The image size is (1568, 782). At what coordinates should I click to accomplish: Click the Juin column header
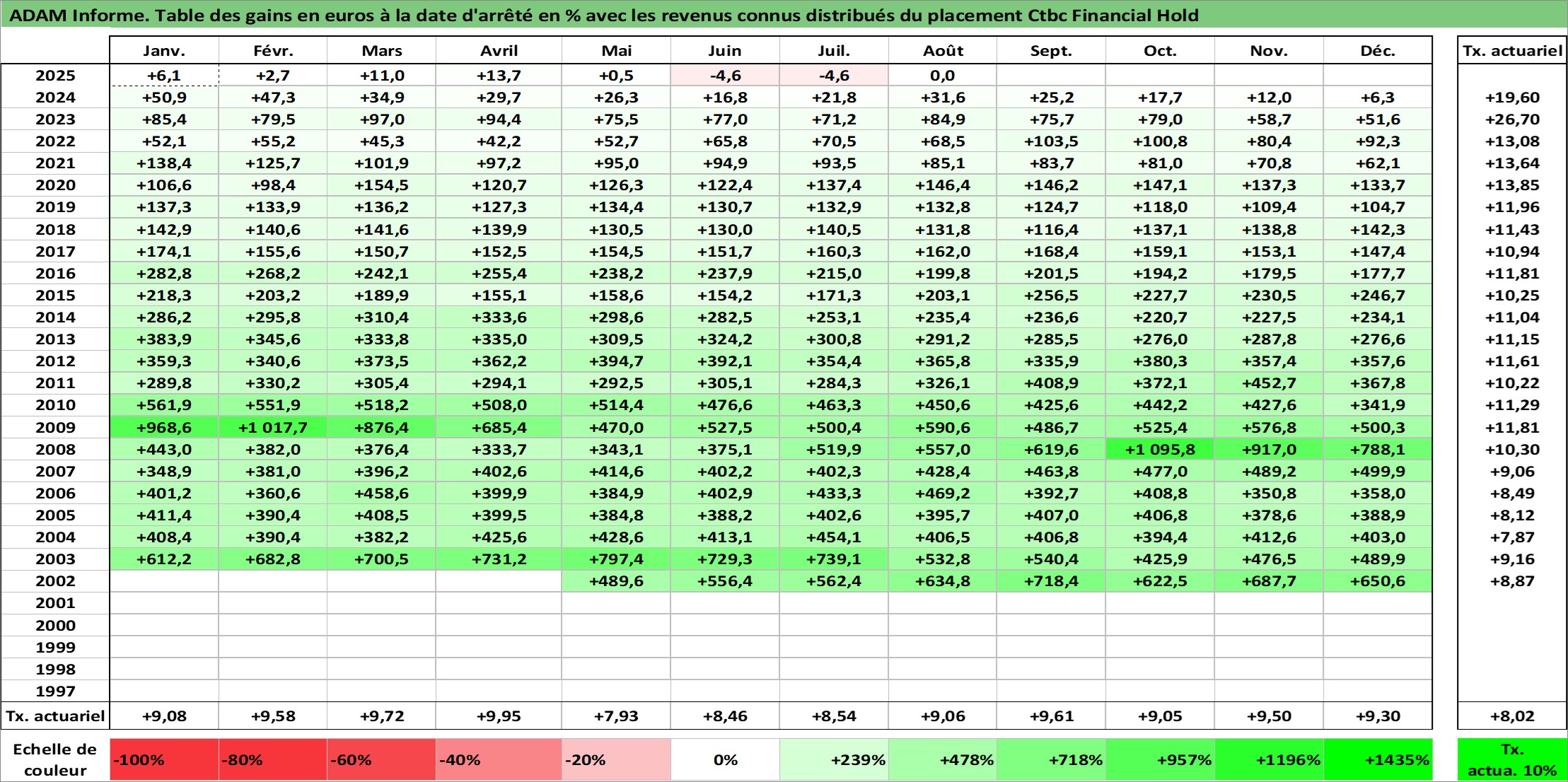coord(725,50)
